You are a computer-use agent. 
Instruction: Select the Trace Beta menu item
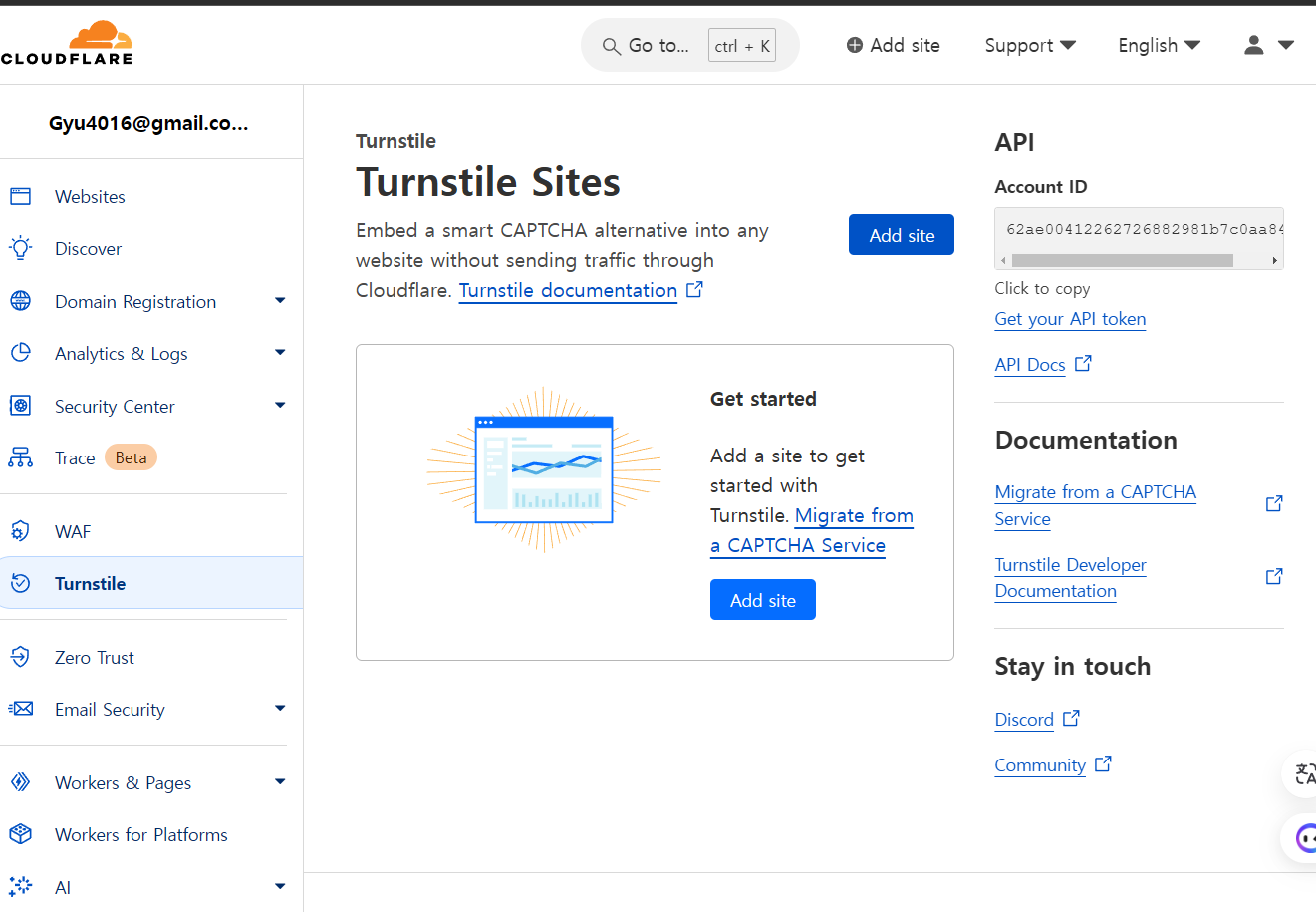[x=151, y=457]
